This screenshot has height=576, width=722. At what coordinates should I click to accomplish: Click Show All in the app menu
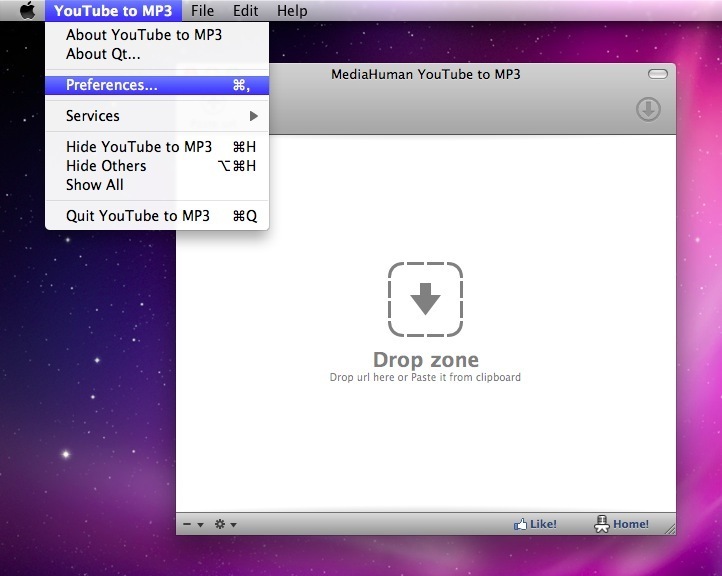(95, 185)
